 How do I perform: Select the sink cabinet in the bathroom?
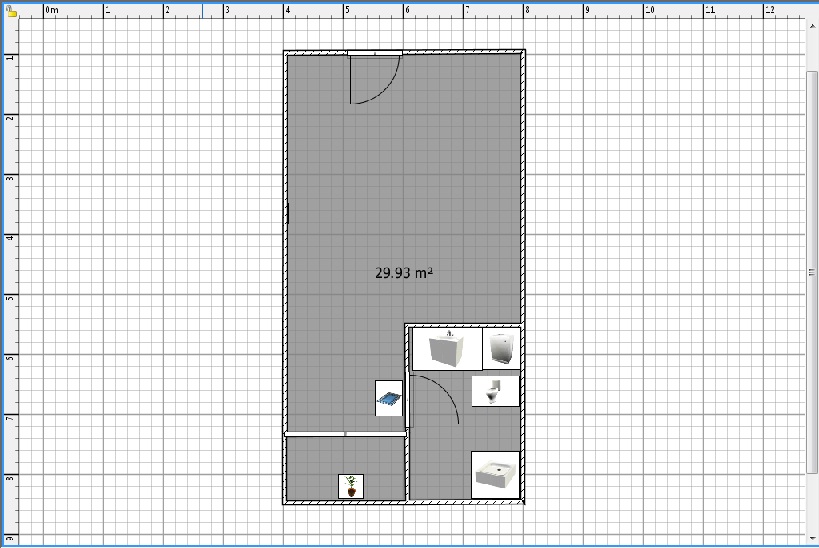click(x=447, y=349)
